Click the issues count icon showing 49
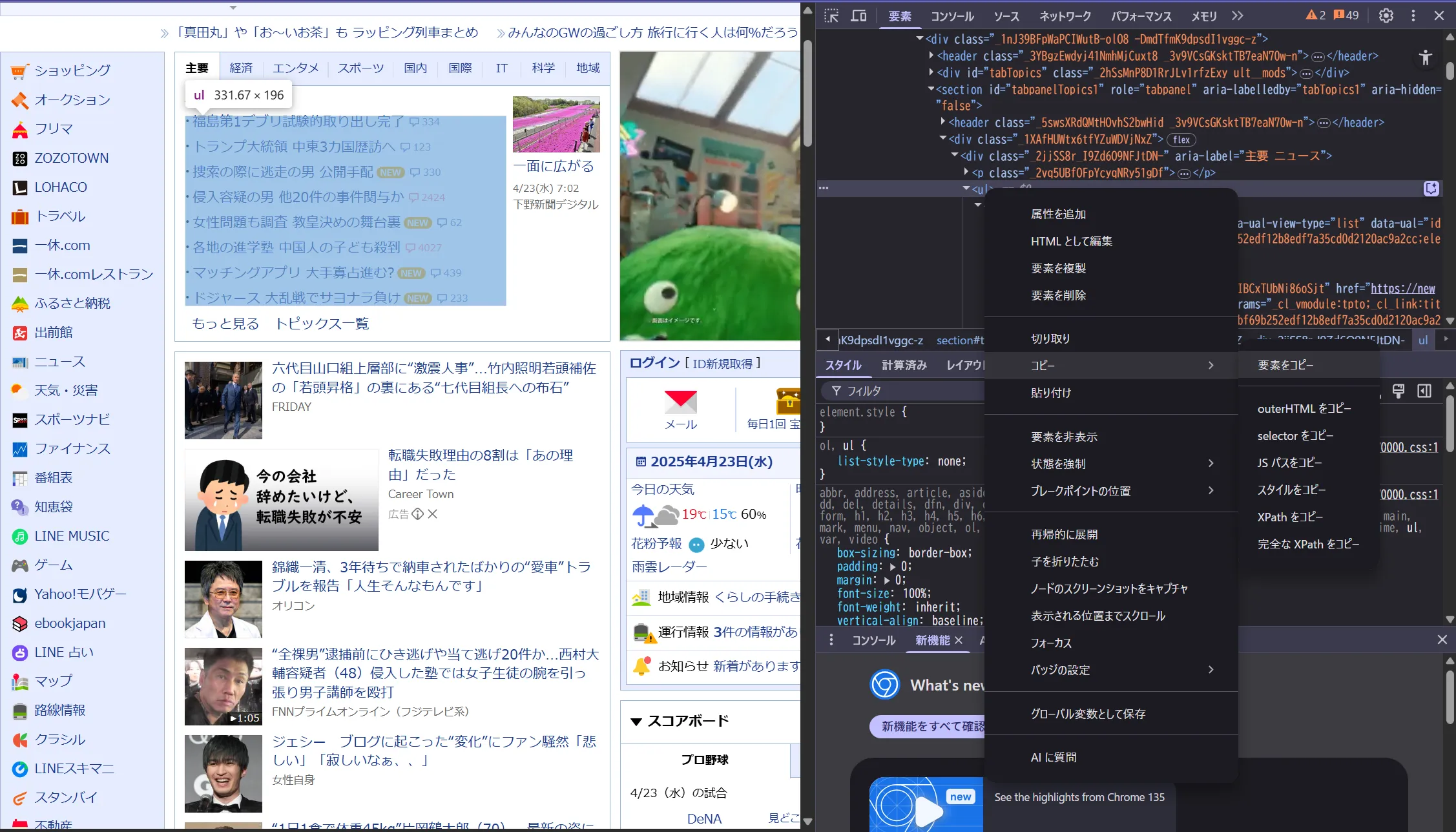This screenshot has height=832, width=1456. point(1346,16)
